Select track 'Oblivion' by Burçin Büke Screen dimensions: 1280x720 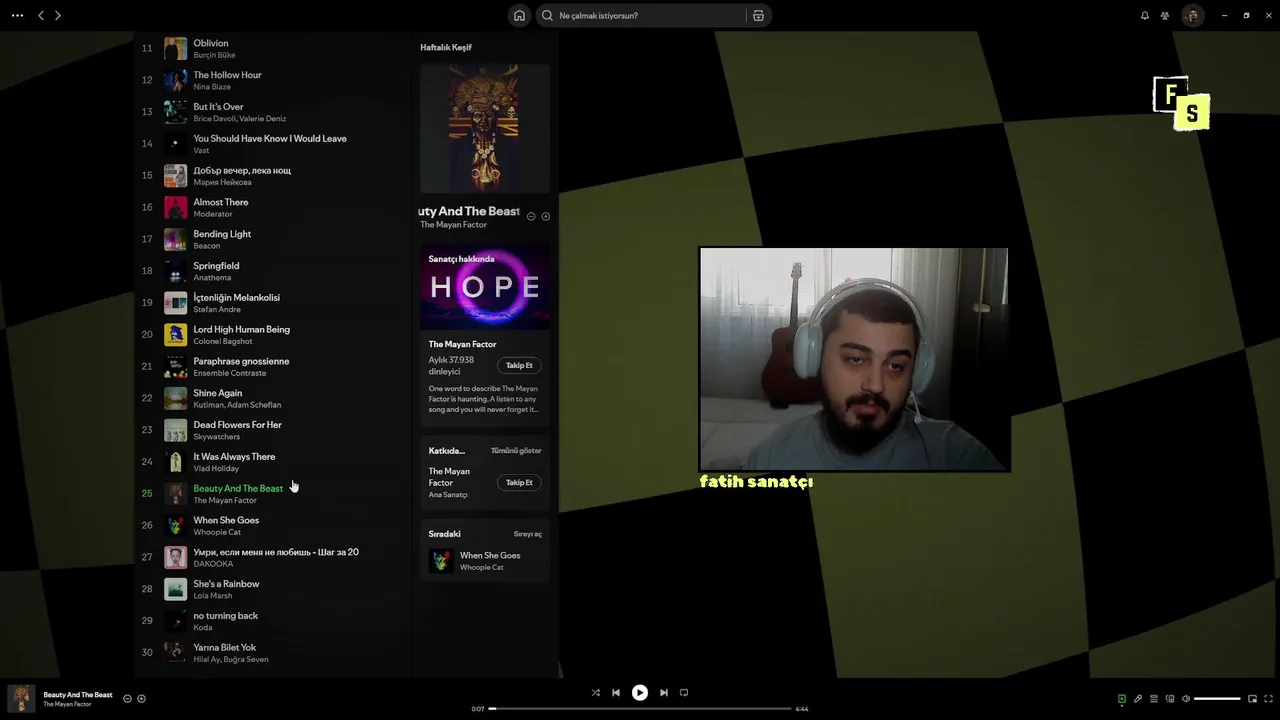(272, 48)
